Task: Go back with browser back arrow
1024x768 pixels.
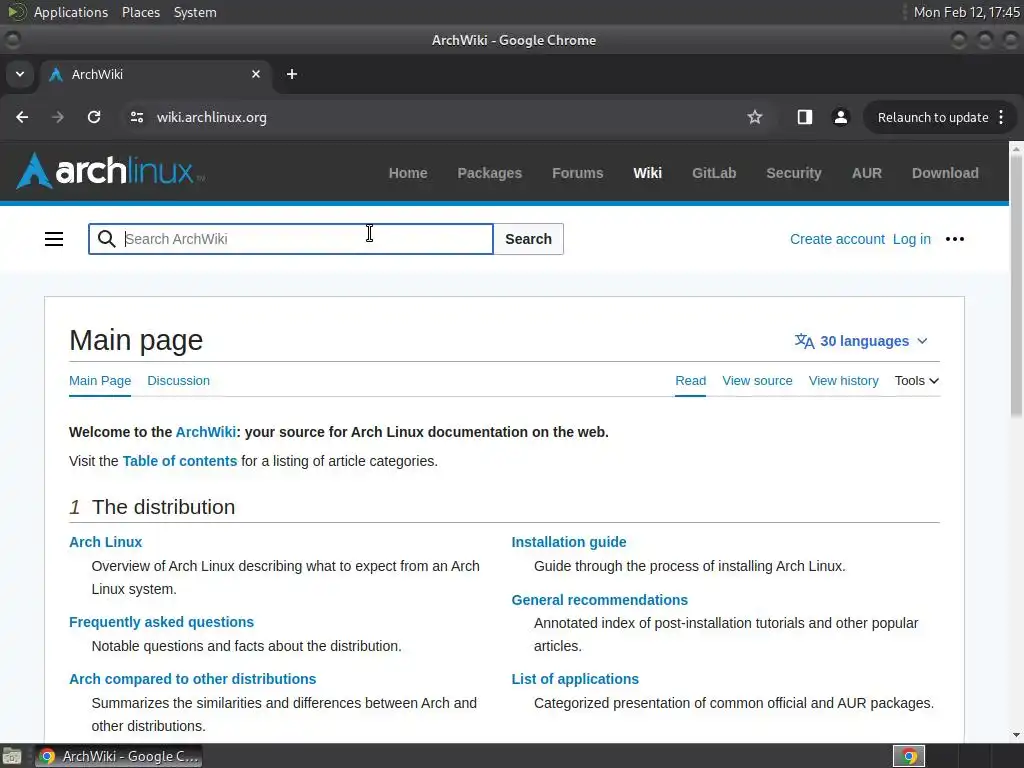Action: [x=22, y=117]
